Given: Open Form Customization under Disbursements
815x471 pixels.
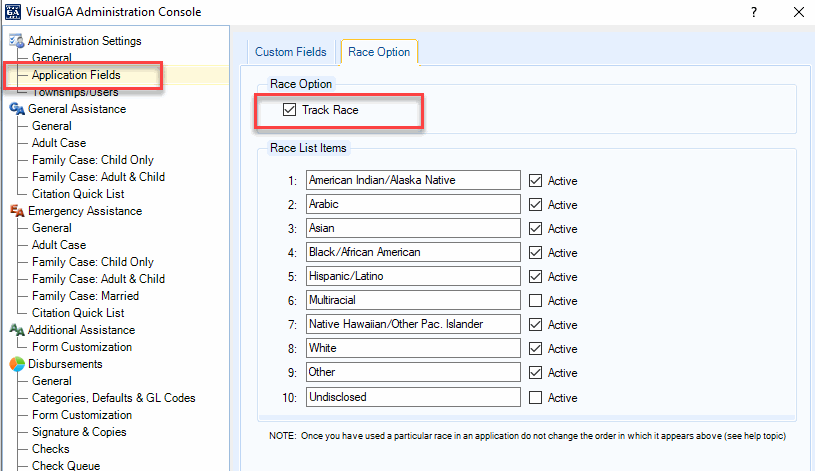Looking at the screenshot, I should (x=82, y=415).
